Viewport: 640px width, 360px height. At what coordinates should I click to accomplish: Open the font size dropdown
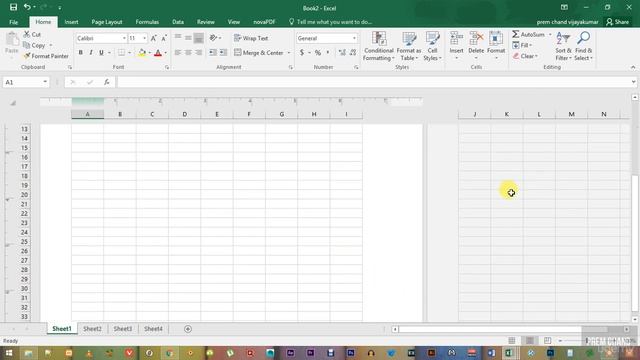[144, 38]
